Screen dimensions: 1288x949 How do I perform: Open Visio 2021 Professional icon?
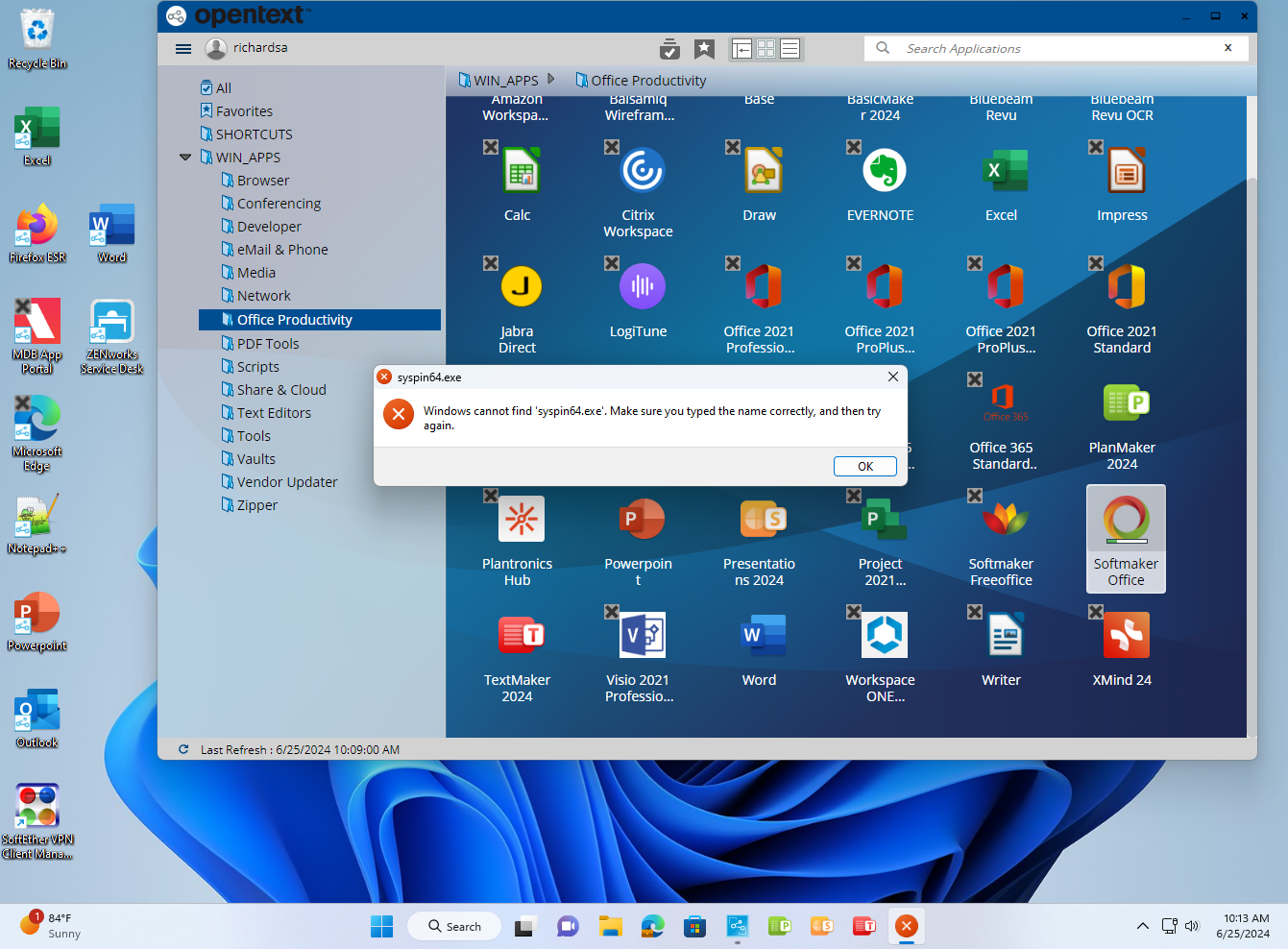(x=642, y=635)
